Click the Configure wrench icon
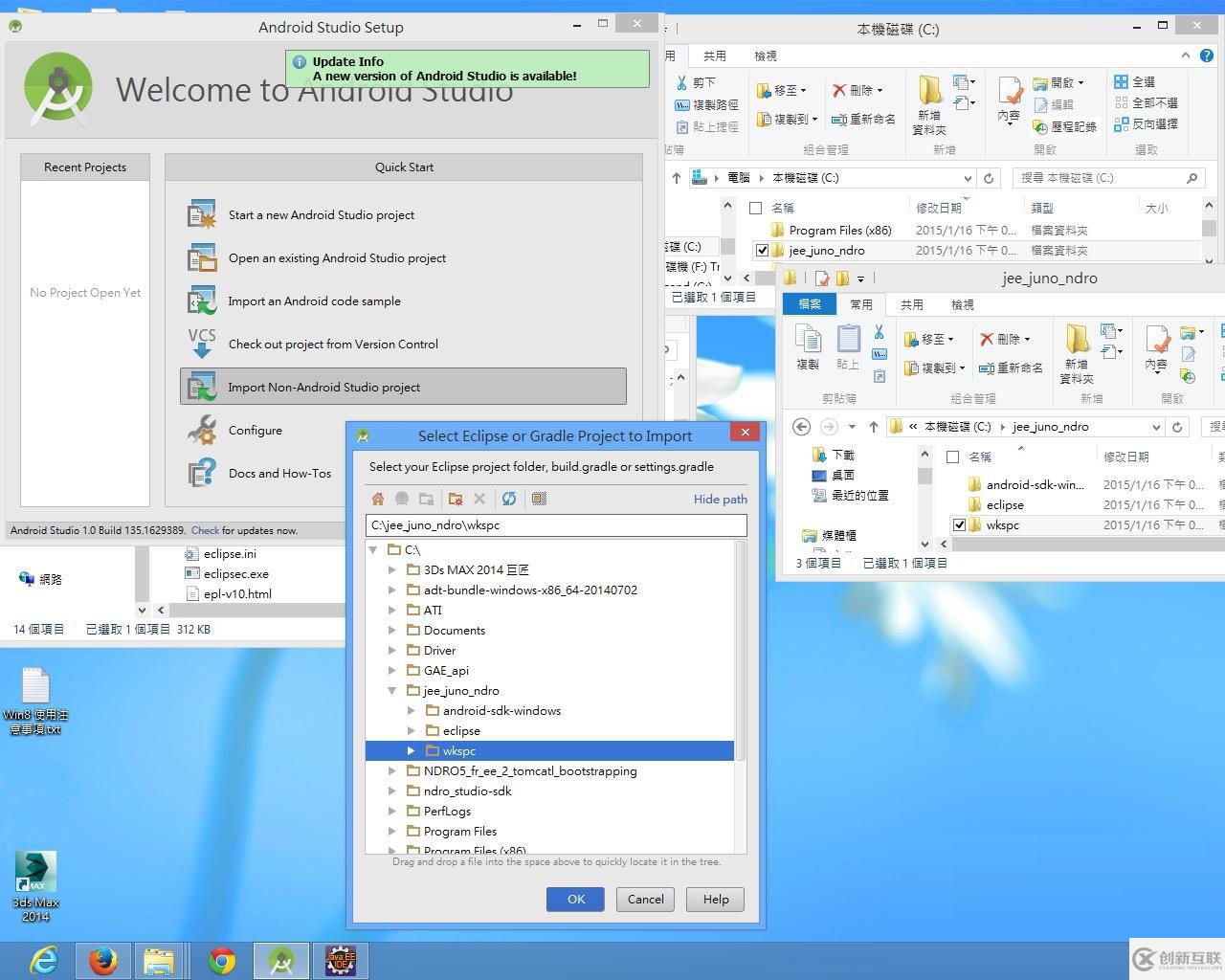 (x=202, y=430)
